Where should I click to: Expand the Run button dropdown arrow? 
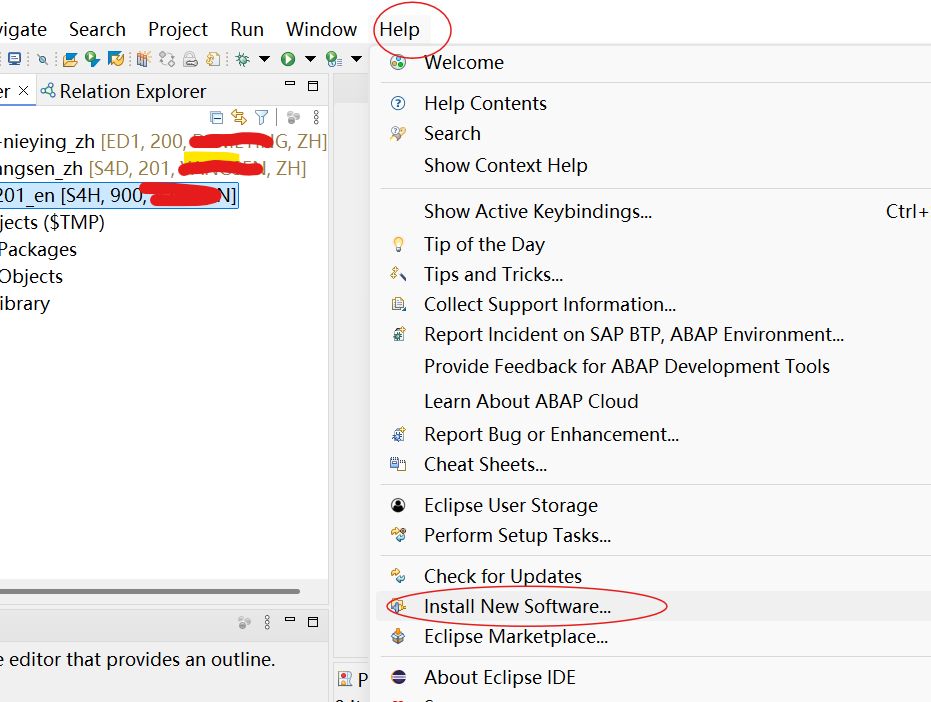[310, 60]
